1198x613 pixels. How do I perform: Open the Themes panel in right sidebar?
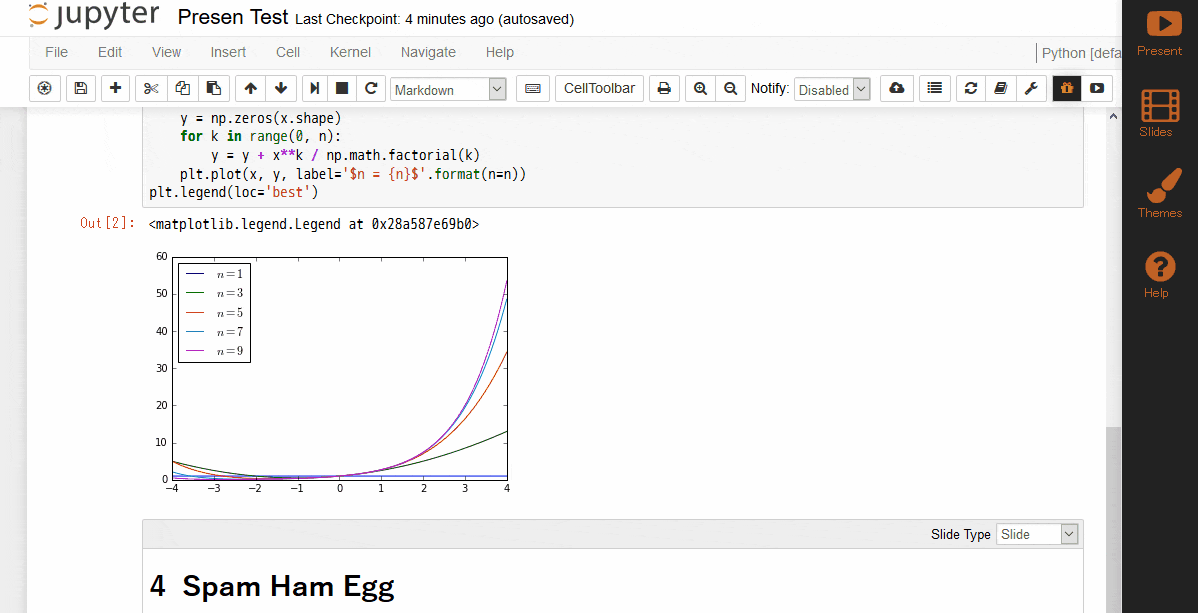(x=1160, y=190)
